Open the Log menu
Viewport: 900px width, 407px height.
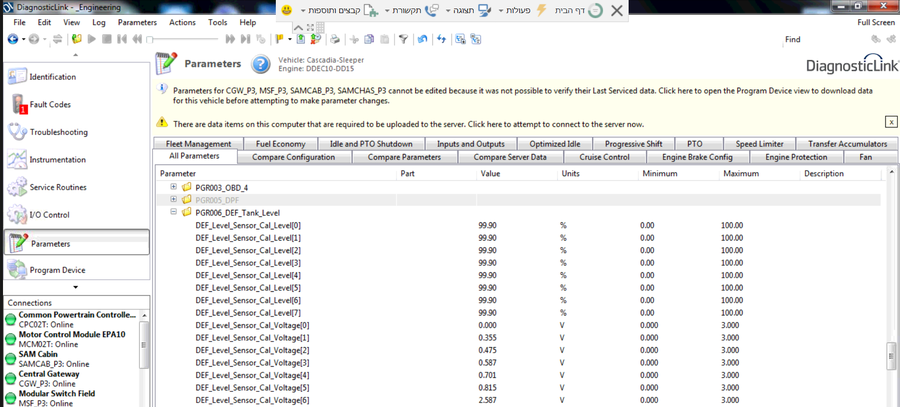(x=99, y=22)
